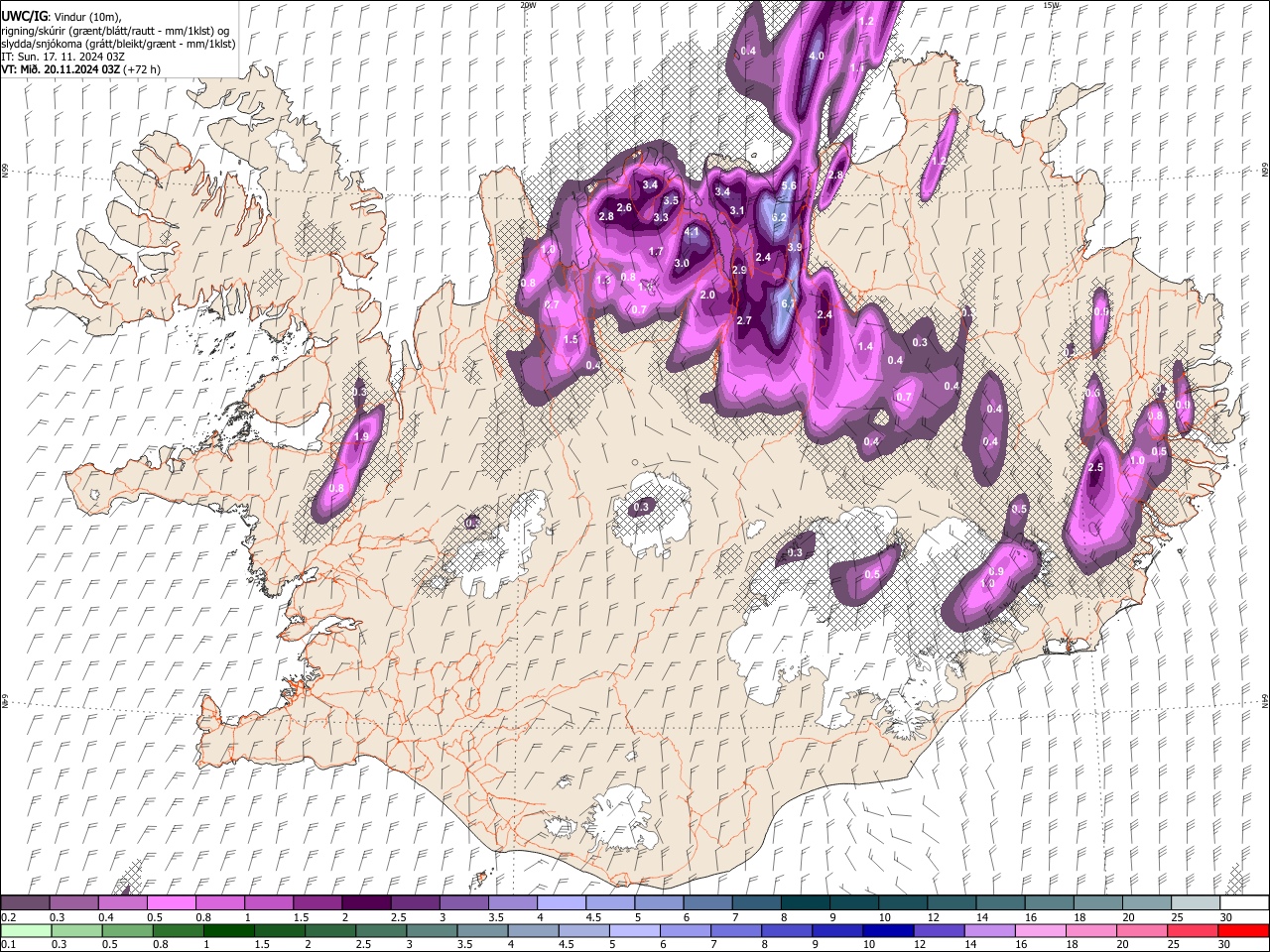Pick the 10 deep blue swatch in lower legend
This screenshot has height=952, width=1270.
tap(888, 930)
